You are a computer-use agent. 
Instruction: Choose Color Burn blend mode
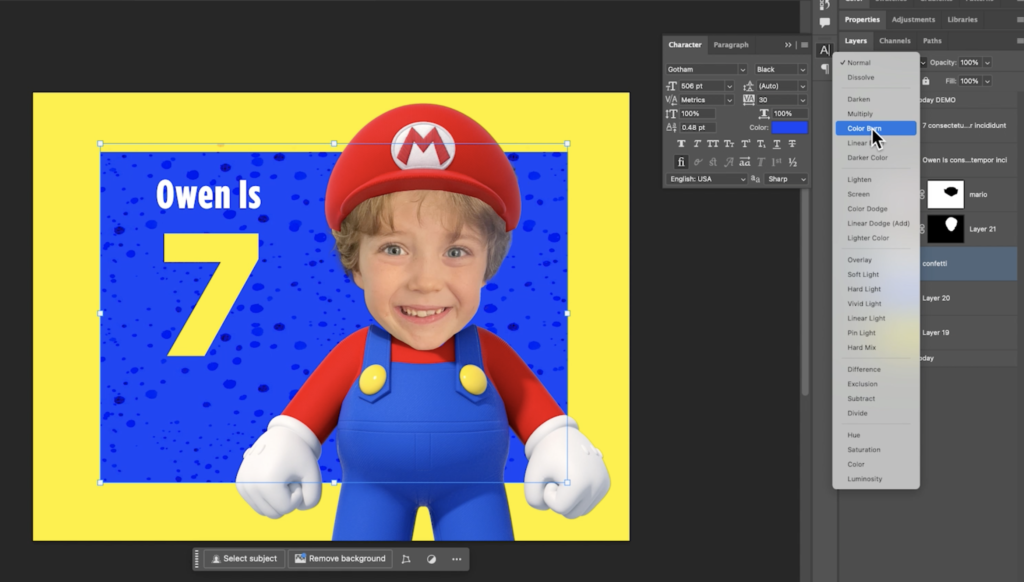coord(876,129)
